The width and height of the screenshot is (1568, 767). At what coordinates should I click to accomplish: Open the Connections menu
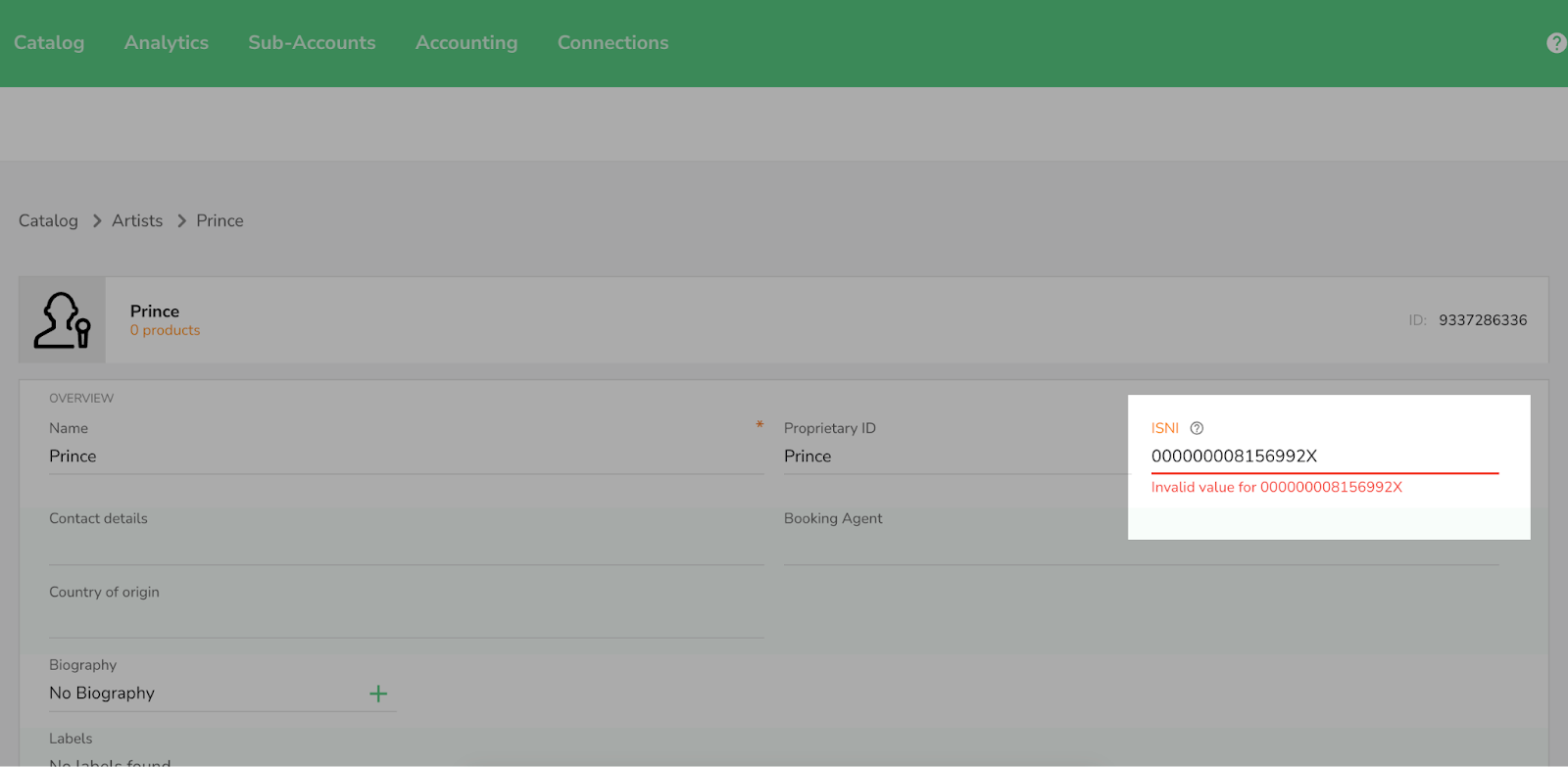(613, 43)
